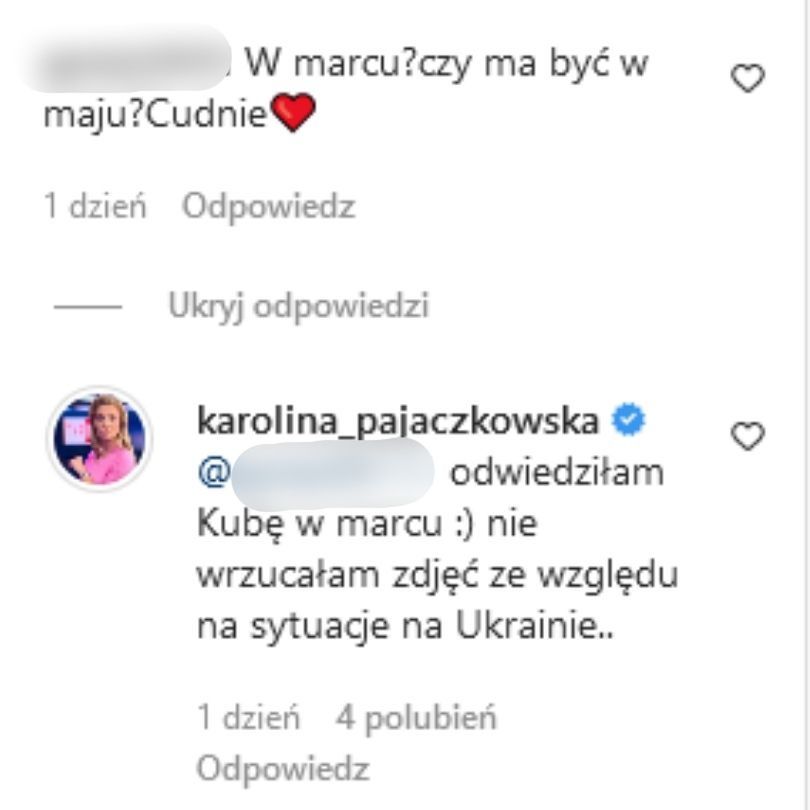The height and width of the screenshot is (810, 810).
Task: Like karolina_pajaczkowska's reply with heart icon
Action: coord(747,435)
